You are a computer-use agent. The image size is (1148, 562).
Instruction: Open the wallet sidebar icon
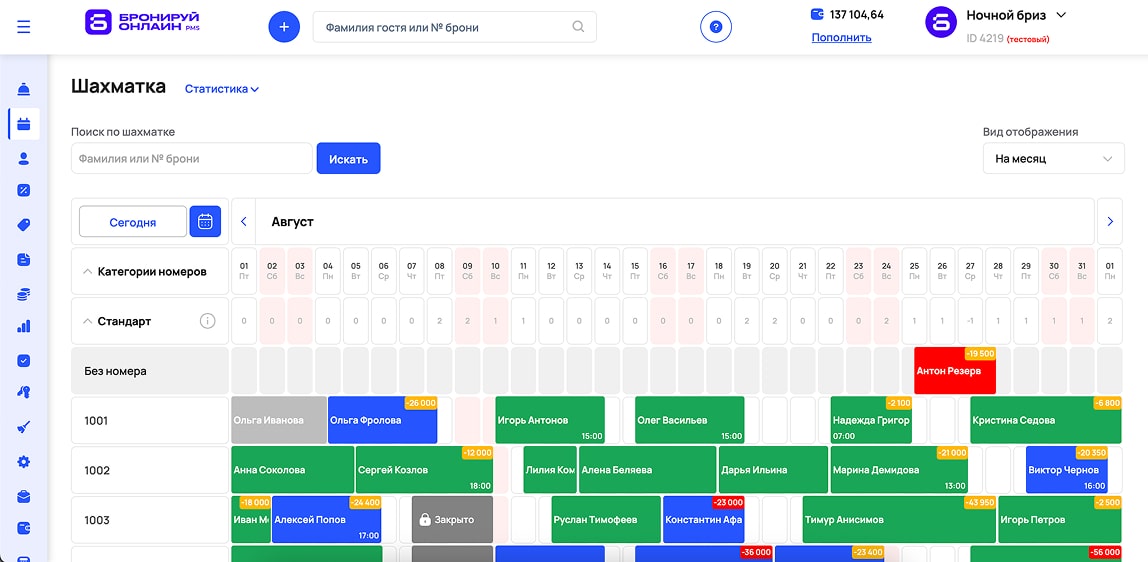(23, 528)
